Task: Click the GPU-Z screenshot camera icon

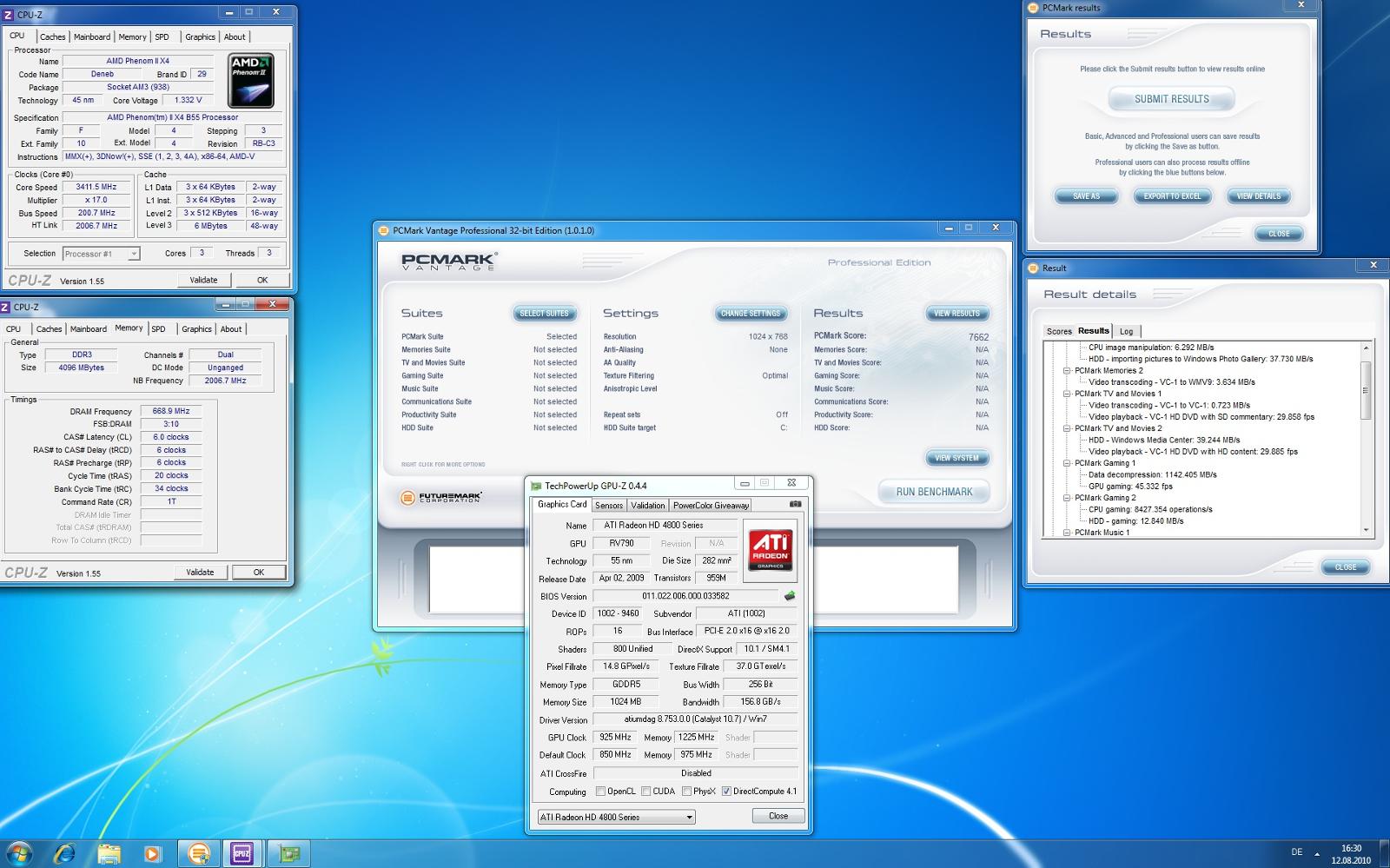Action: [795, 504]
